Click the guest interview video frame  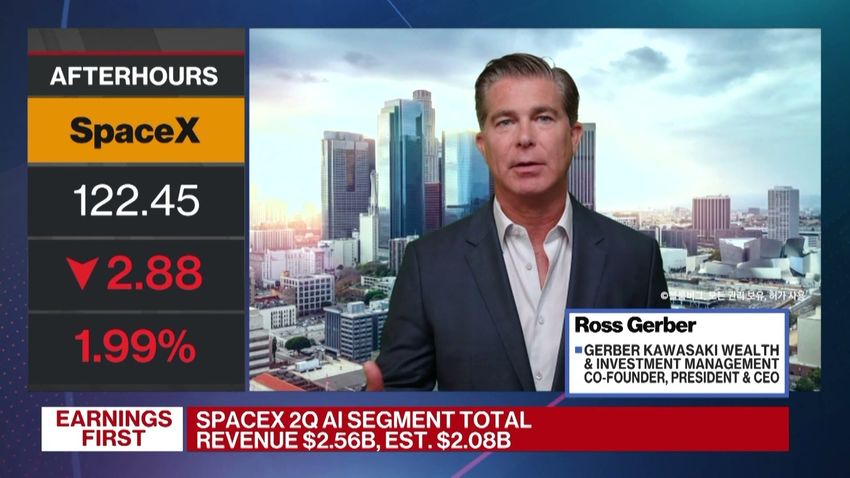point(535,210)
